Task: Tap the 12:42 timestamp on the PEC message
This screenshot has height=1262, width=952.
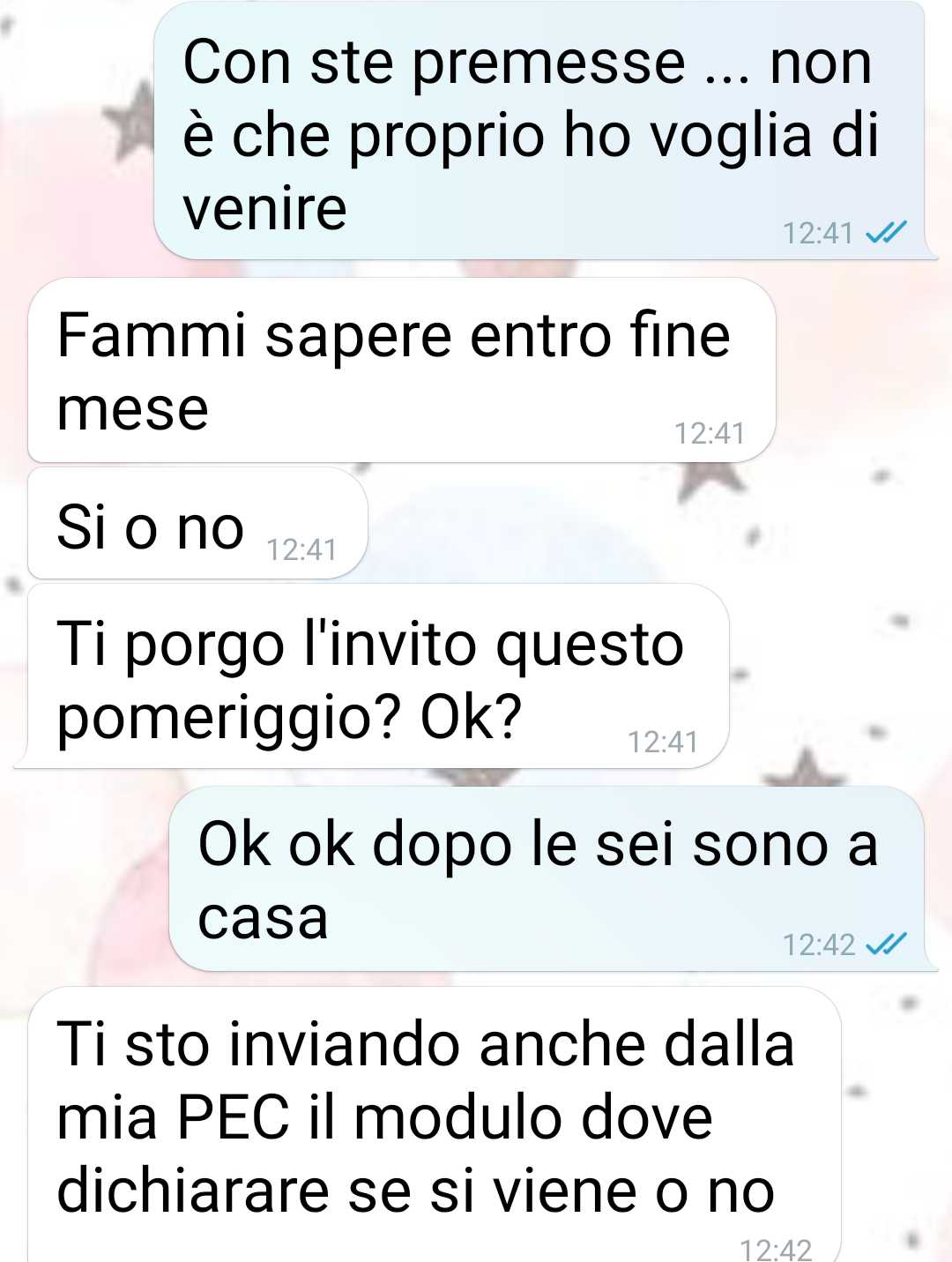Action: (x=776, y=1250)
